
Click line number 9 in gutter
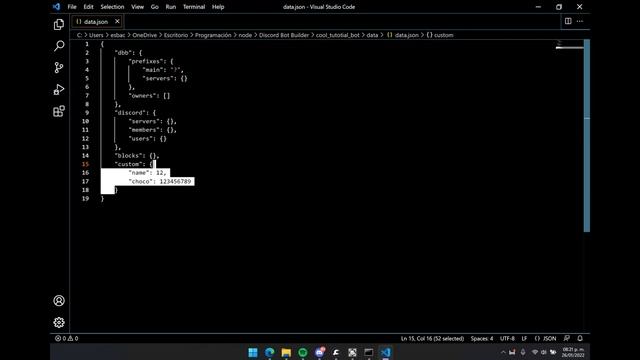point(87,113)
